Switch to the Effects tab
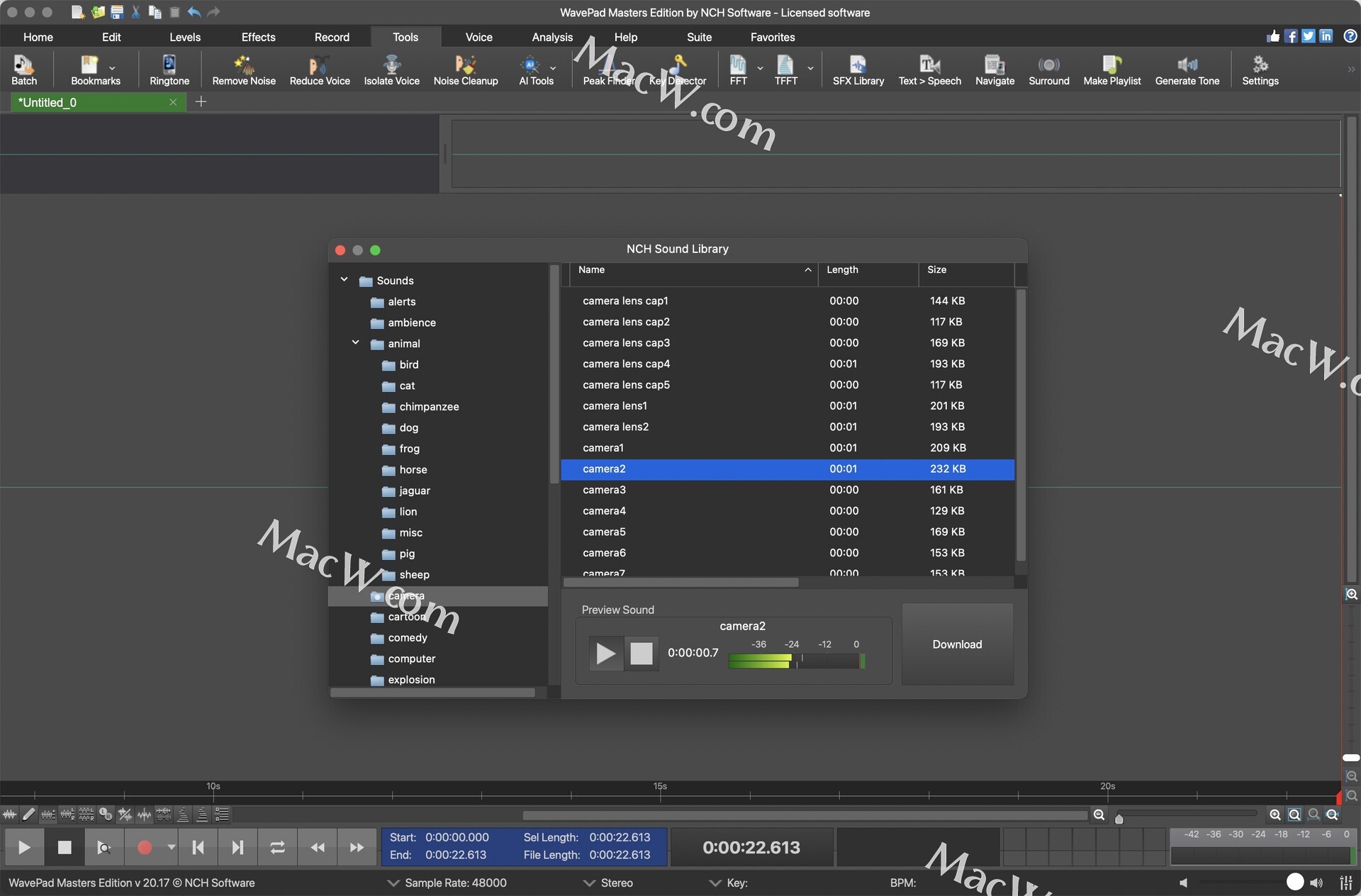 coord(258,37)
